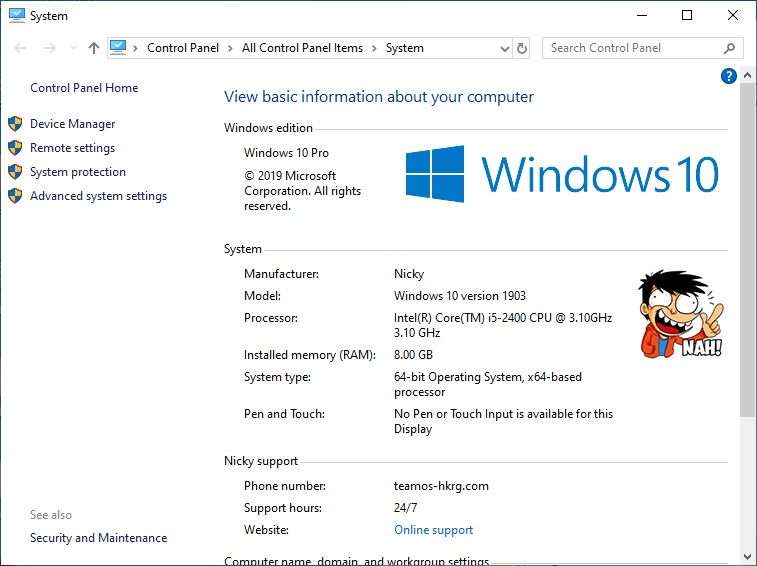Open Advanced system settings link

98,196
